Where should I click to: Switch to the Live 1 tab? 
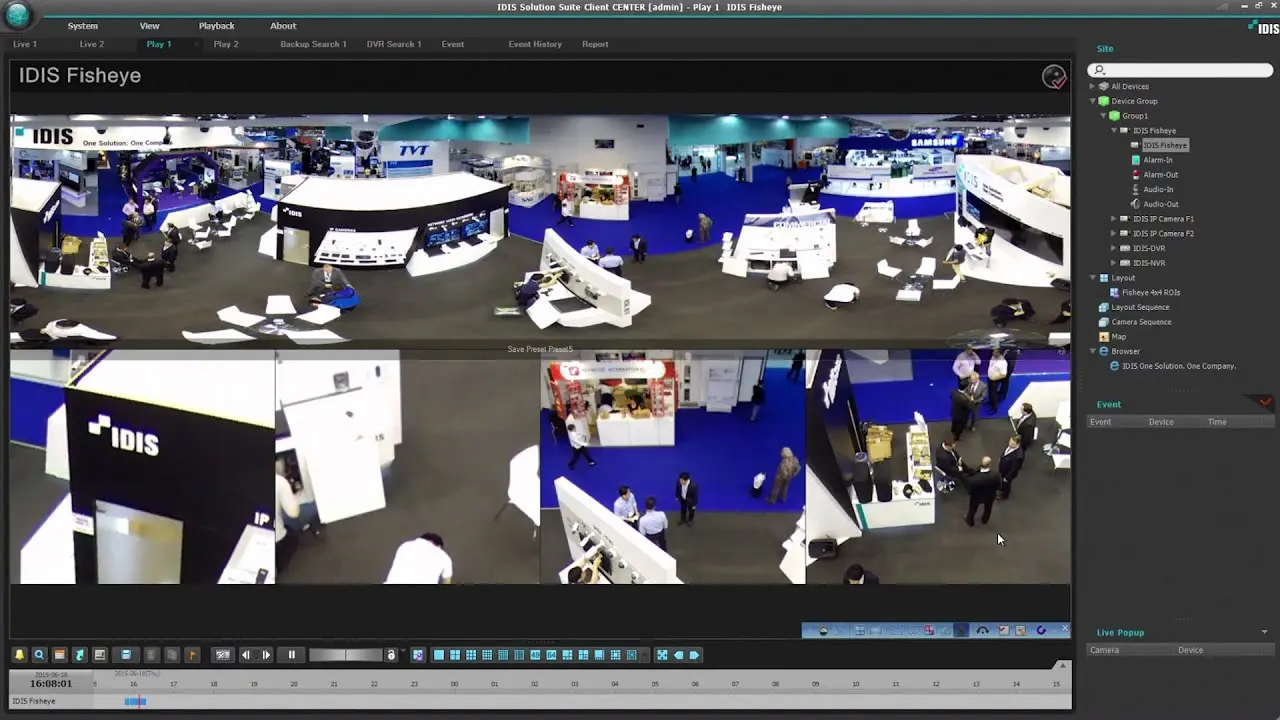coord(25,44)
